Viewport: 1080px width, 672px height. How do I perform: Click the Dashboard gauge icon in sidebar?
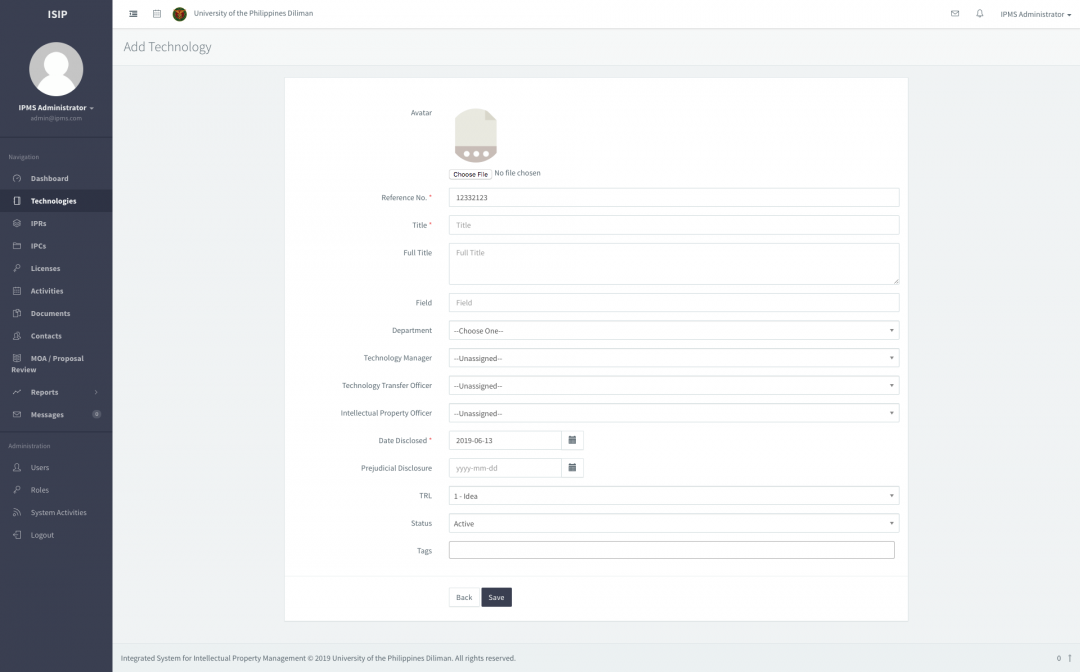tap(17, 178)
